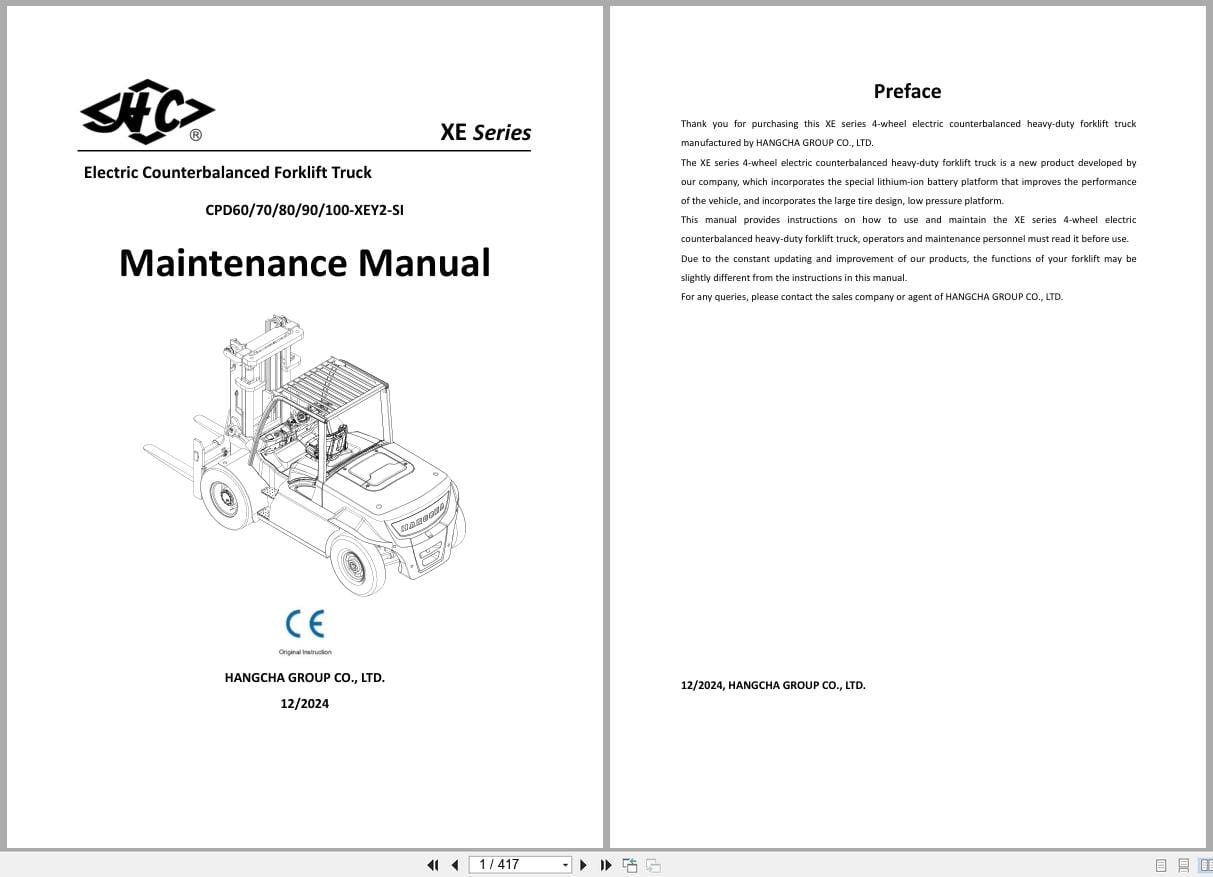Click the Hangcha HC logo
The height and width of the screenshot is (877, 1213).
146,111
